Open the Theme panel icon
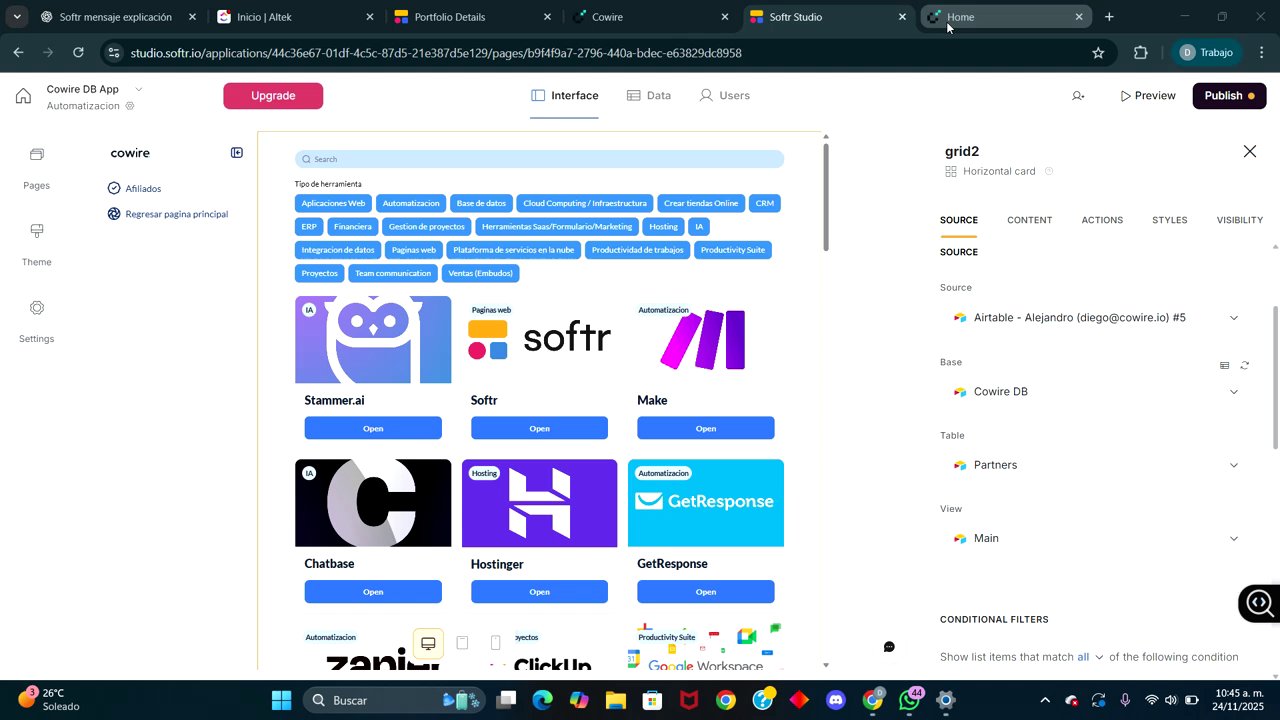Image resolution: width=1280 pixels, height=720 pixels. pos(37,231)
